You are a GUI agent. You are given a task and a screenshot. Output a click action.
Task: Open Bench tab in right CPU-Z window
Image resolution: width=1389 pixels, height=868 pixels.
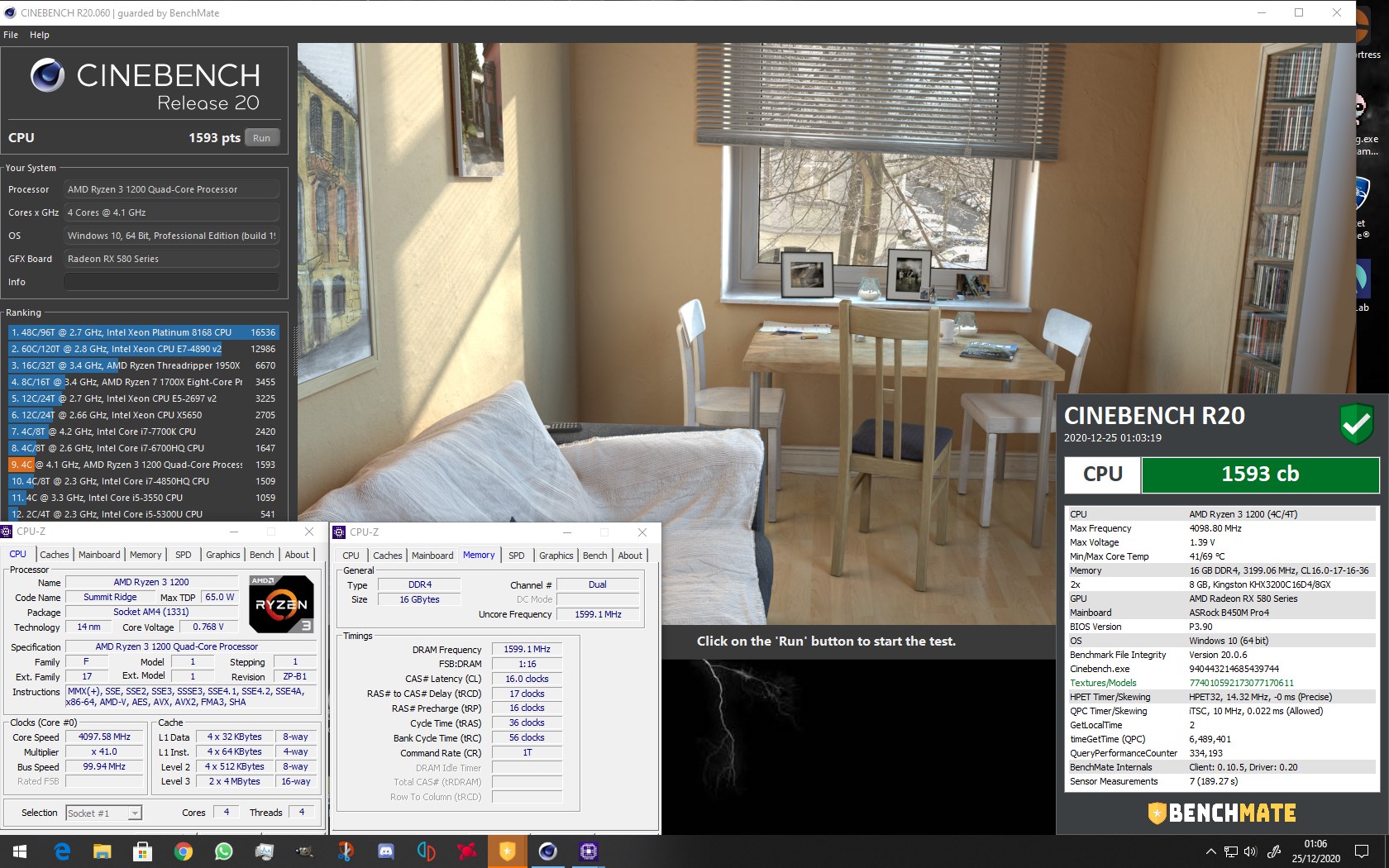(595, 556)
